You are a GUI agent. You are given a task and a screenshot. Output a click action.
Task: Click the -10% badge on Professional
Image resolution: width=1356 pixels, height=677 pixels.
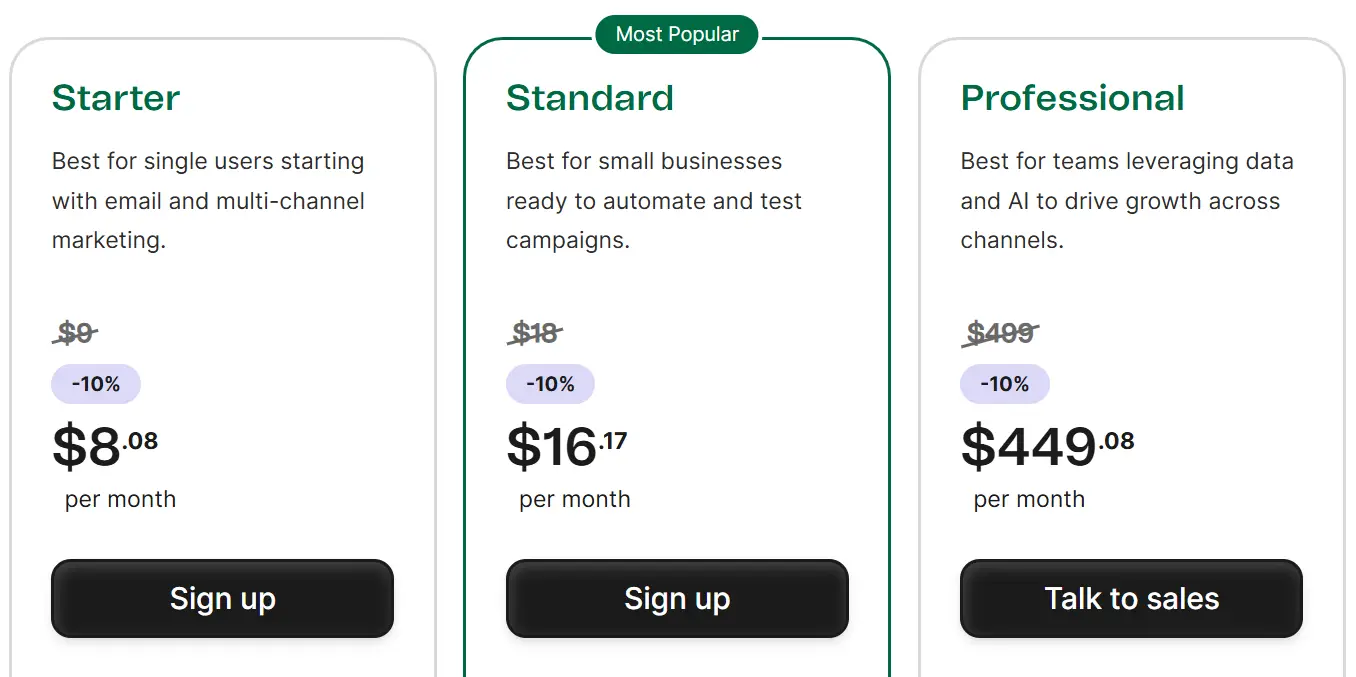click(x=1005, y=384)
